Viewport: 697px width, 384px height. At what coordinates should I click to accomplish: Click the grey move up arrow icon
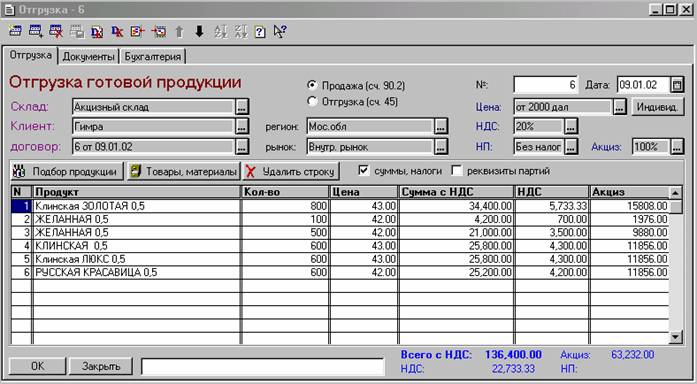tap(179, 31)
